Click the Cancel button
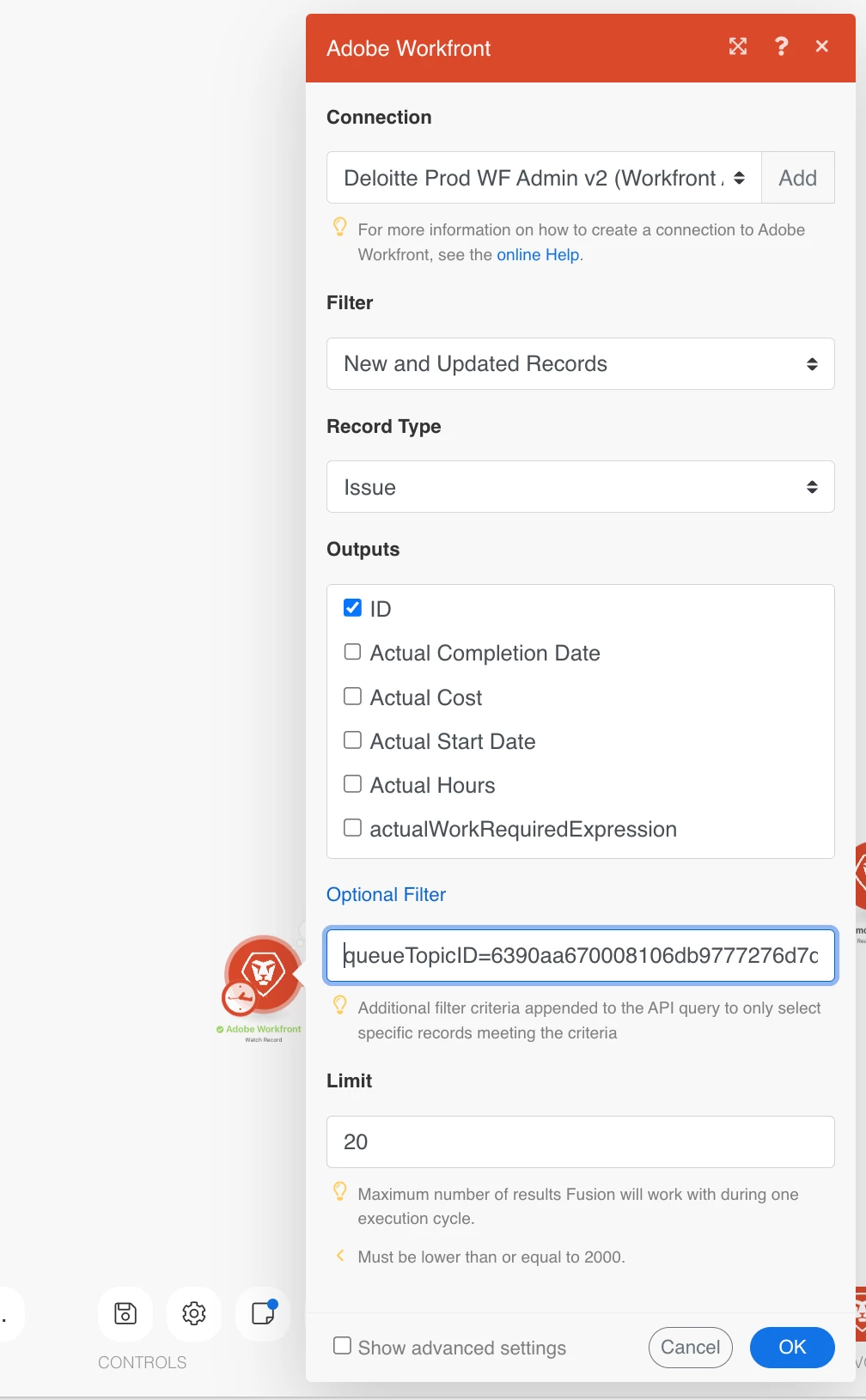This screenshot has width=866, height=1400. click(x=691, y=1348)
